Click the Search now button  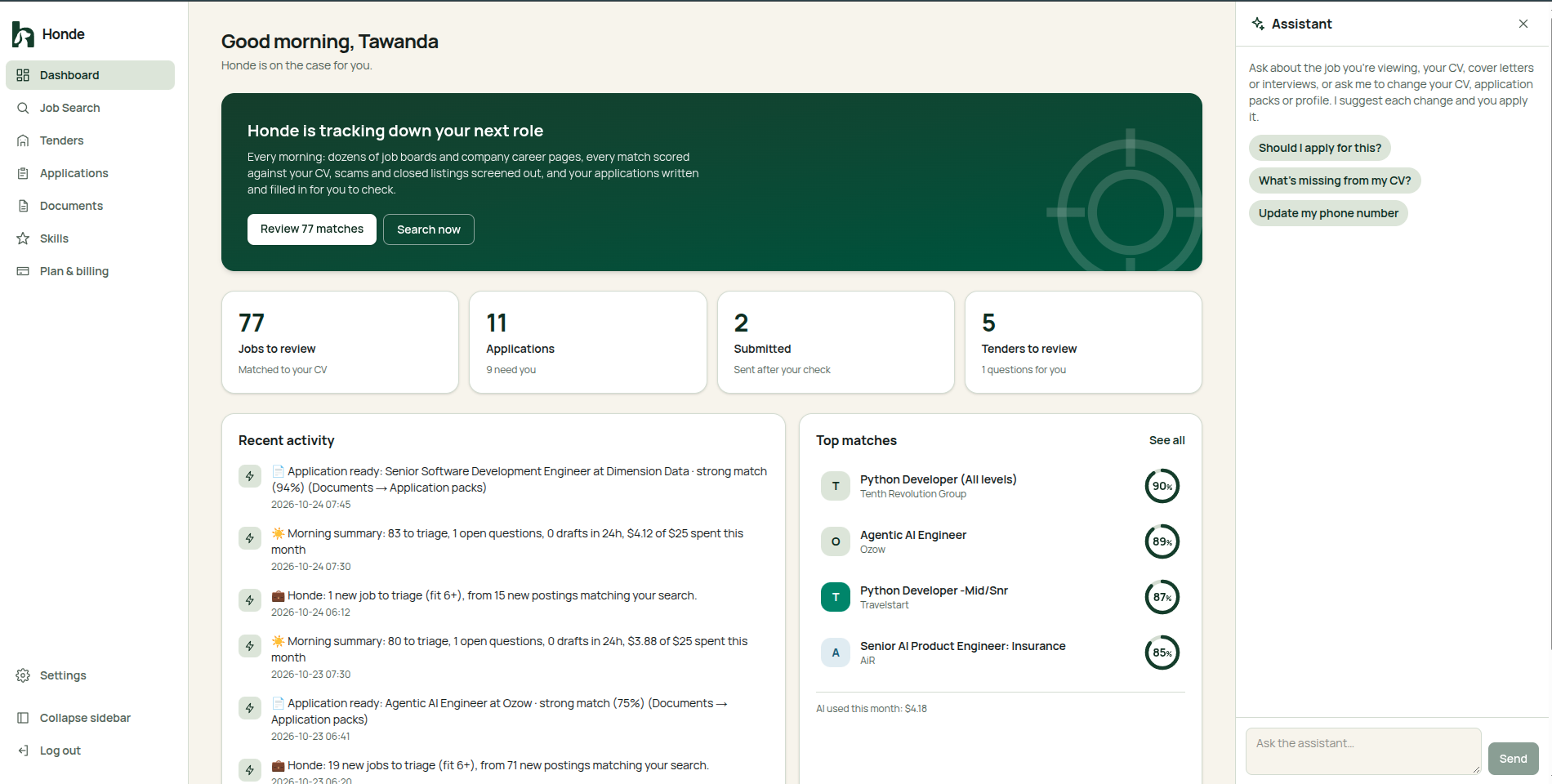(429, 229)
